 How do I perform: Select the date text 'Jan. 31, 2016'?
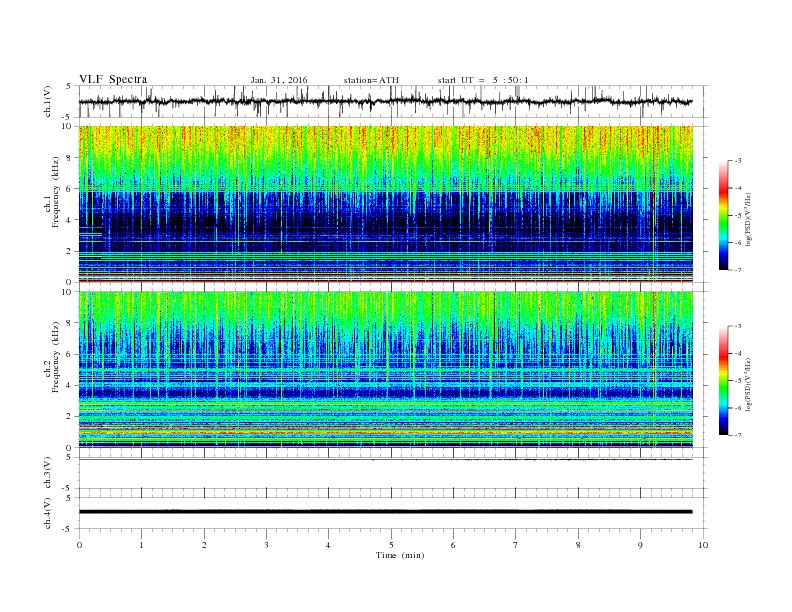[x=279, y=80]
